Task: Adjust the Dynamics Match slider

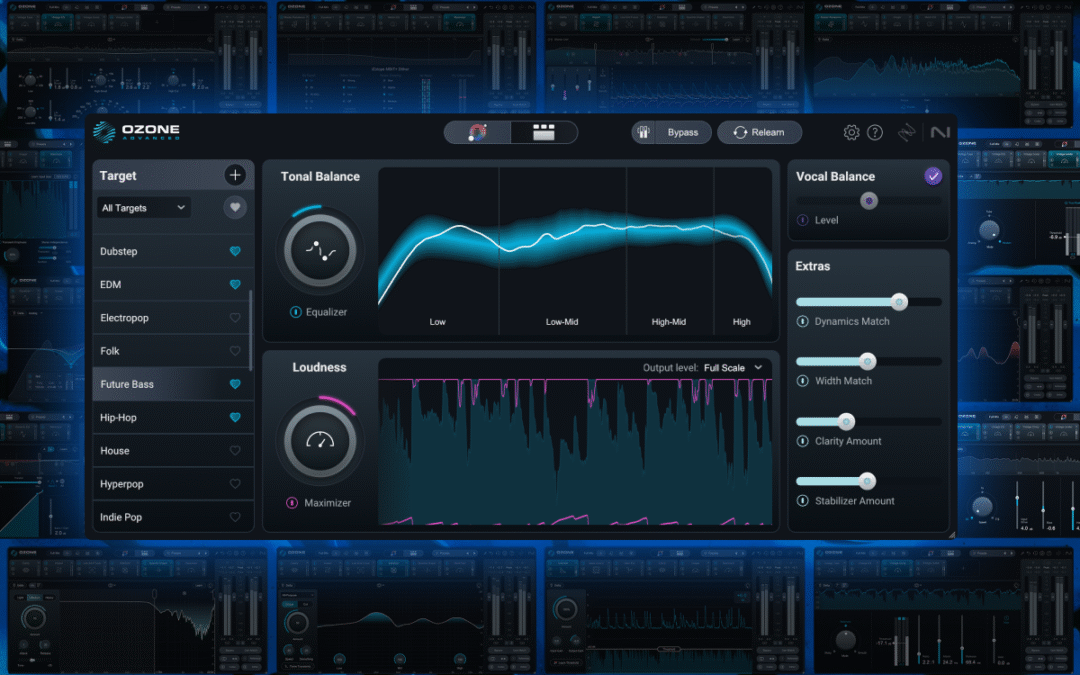Action: [x=869, y=302]
